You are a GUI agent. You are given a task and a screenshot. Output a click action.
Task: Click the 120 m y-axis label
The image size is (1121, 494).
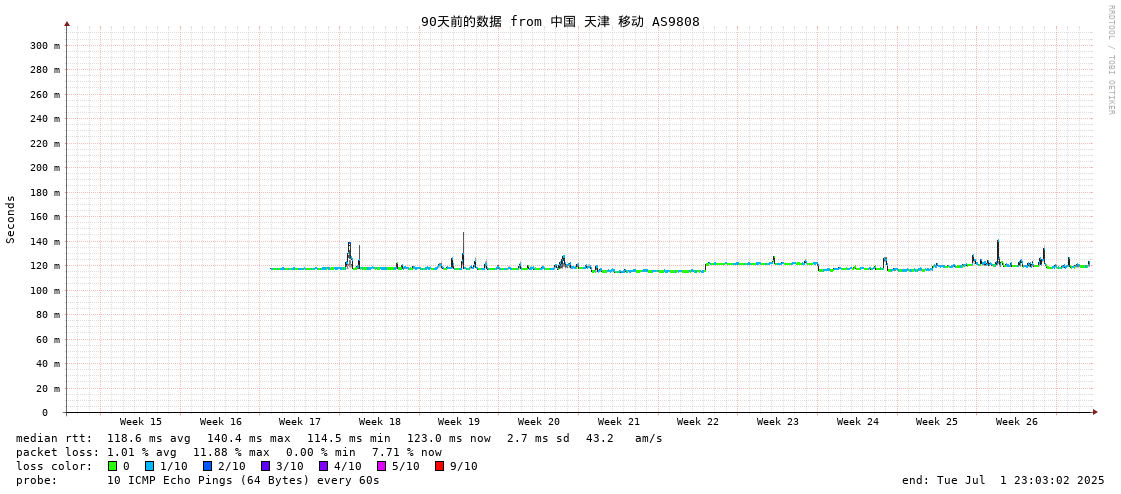pos(45,266)
